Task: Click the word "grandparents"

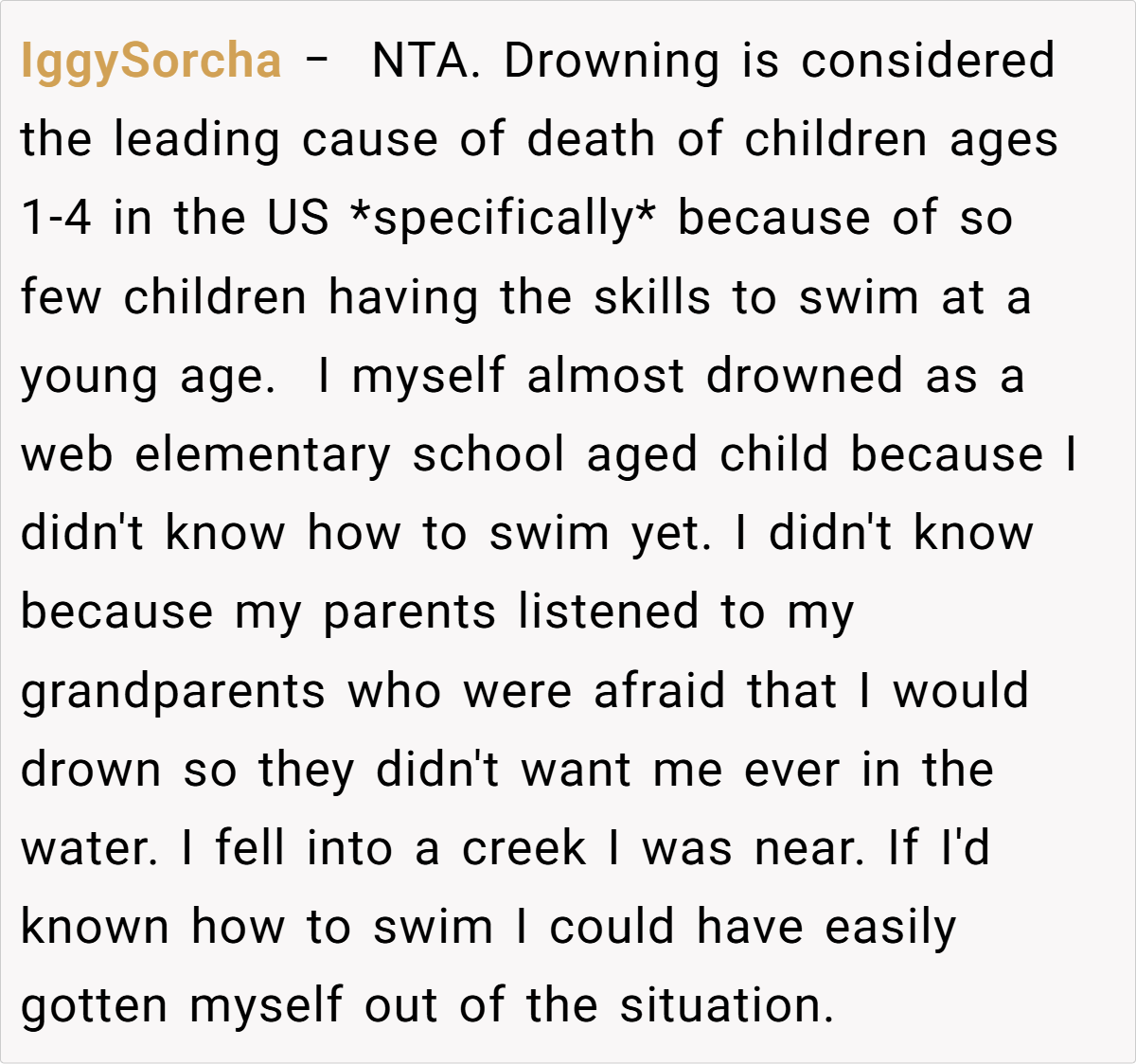Action: point(173,691)
